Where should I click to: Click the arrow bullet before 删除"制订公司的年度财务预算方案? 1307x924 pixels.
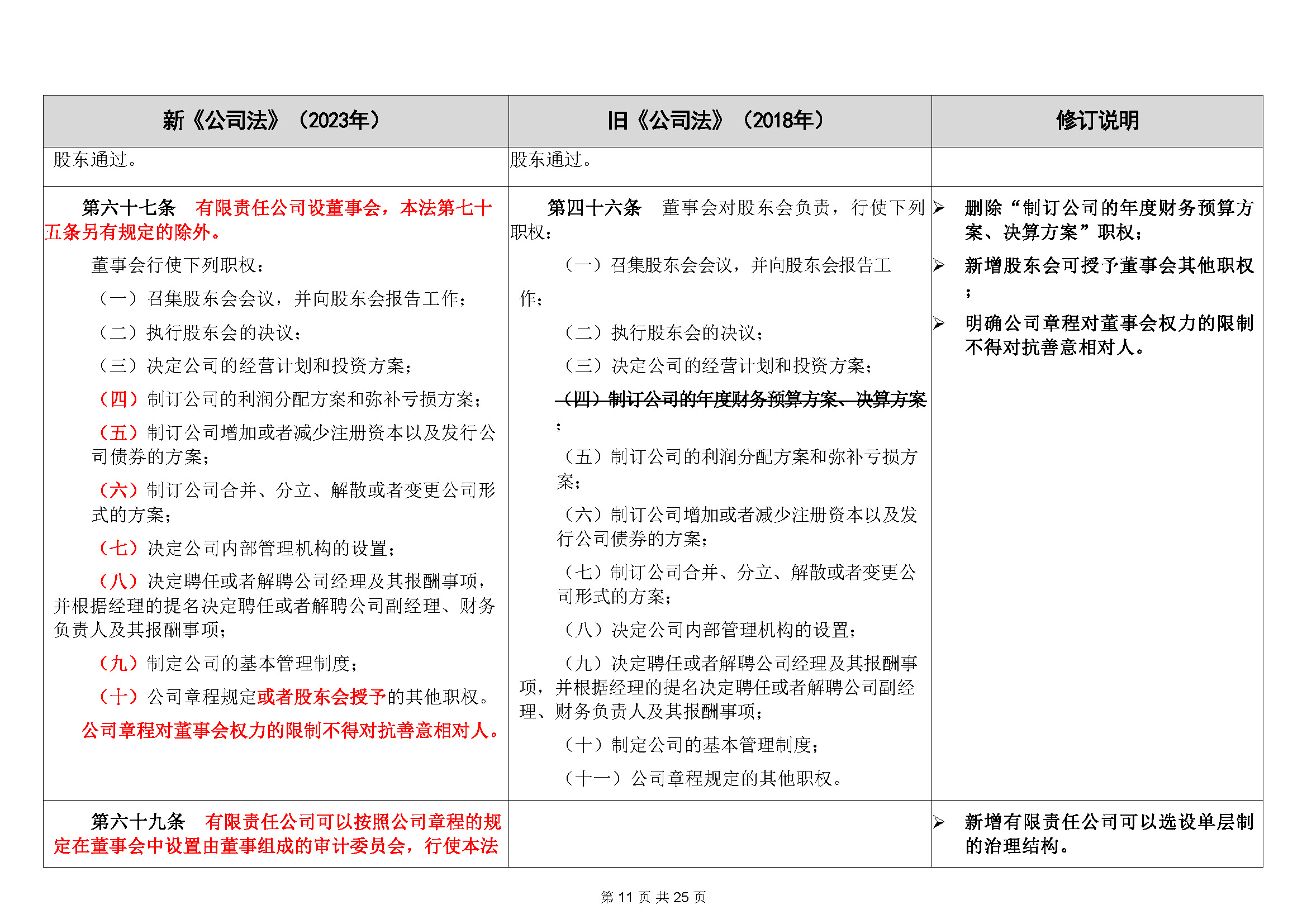tap(939, 208)
